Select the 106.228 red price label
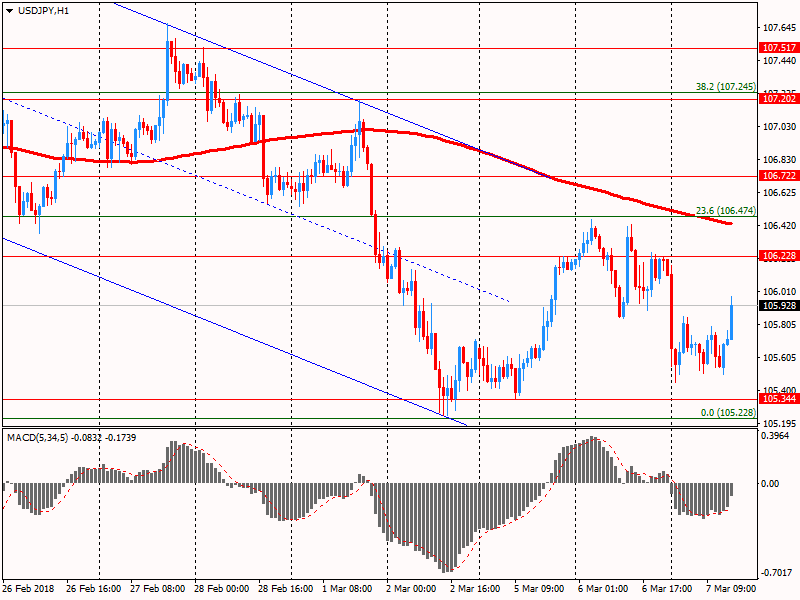This screenshot has width=800, height=600. pyautogui.click(x=779, y=256)
